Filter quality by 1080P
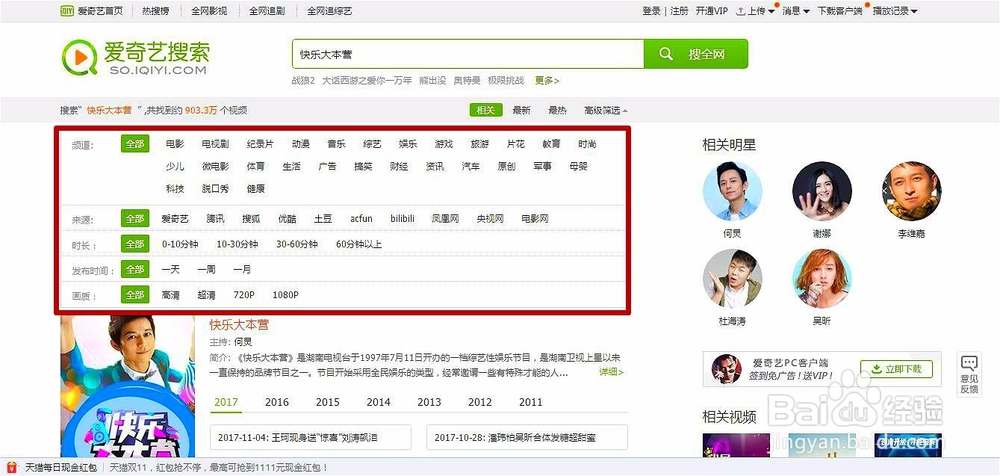The width and height of the screenshot is (1000, 476). click(285, 295)
